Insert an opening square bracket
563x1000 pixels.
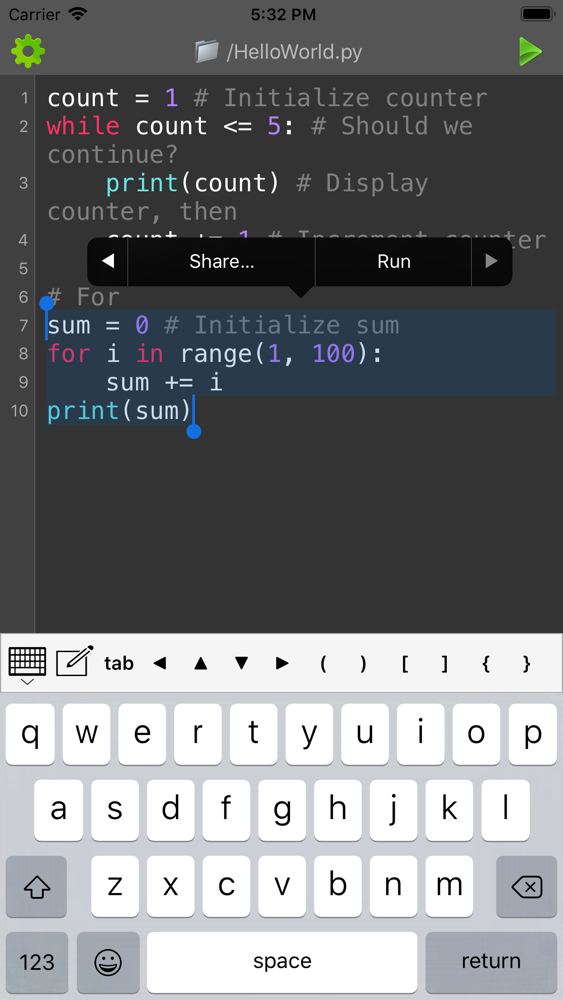click(x=404, y=663)
